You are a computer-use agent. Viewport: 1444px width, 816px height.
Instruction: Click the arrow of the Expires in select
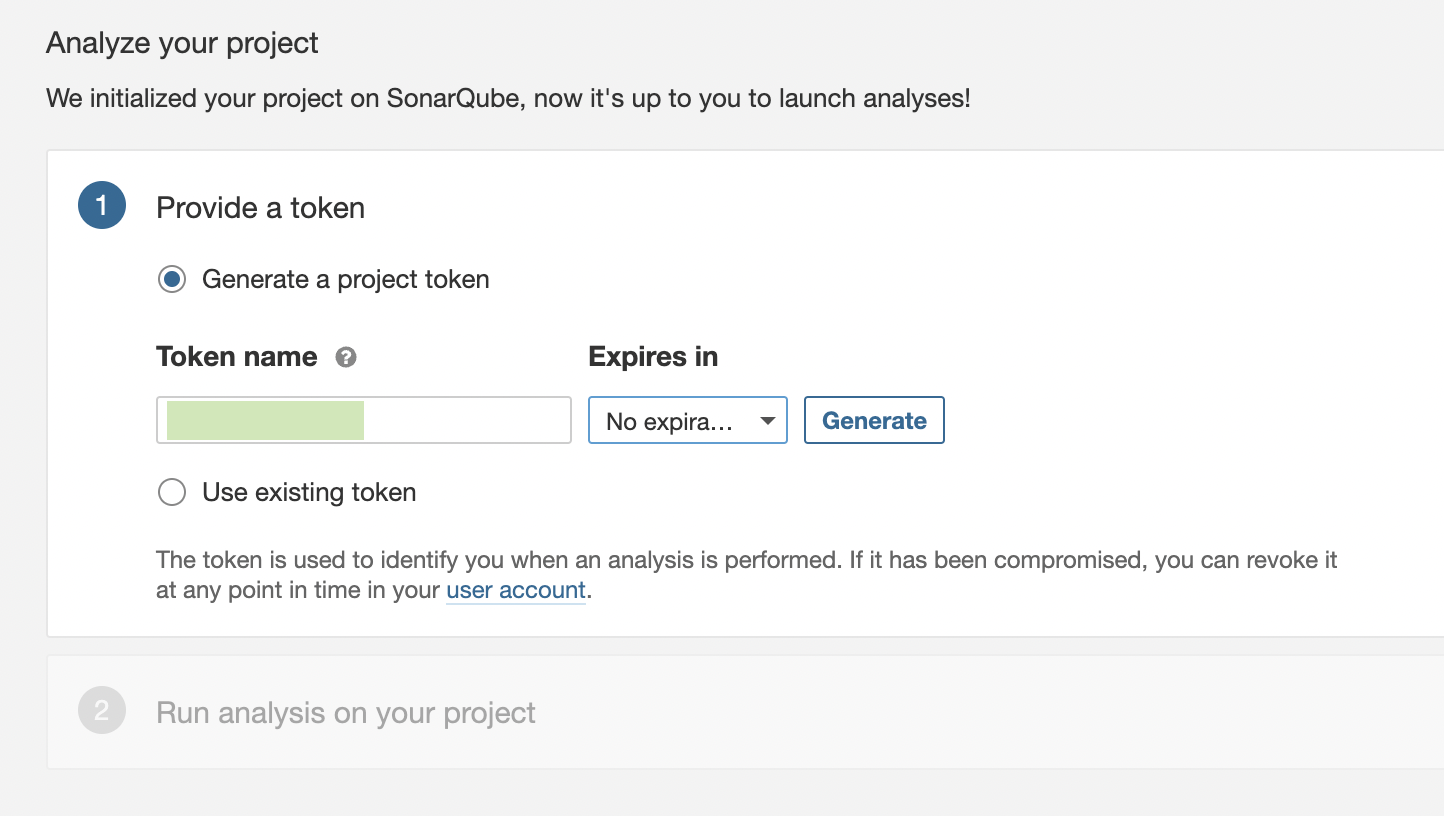767,421
